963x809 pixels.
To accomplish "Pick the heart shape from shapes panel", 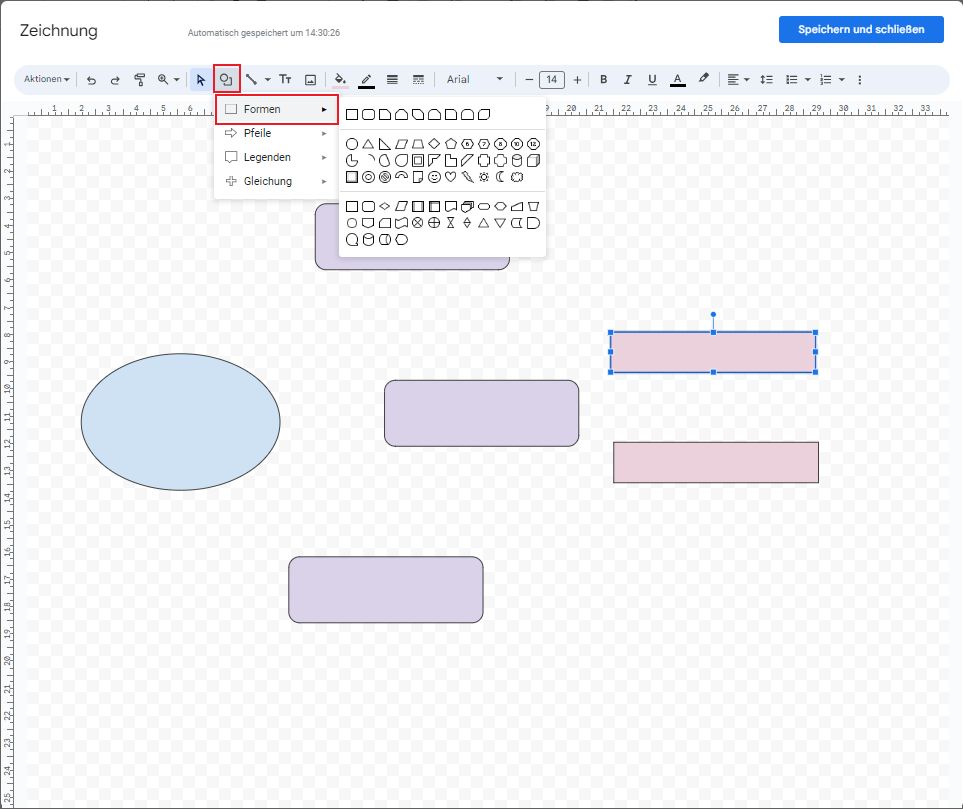I will [x=450, y=177].
